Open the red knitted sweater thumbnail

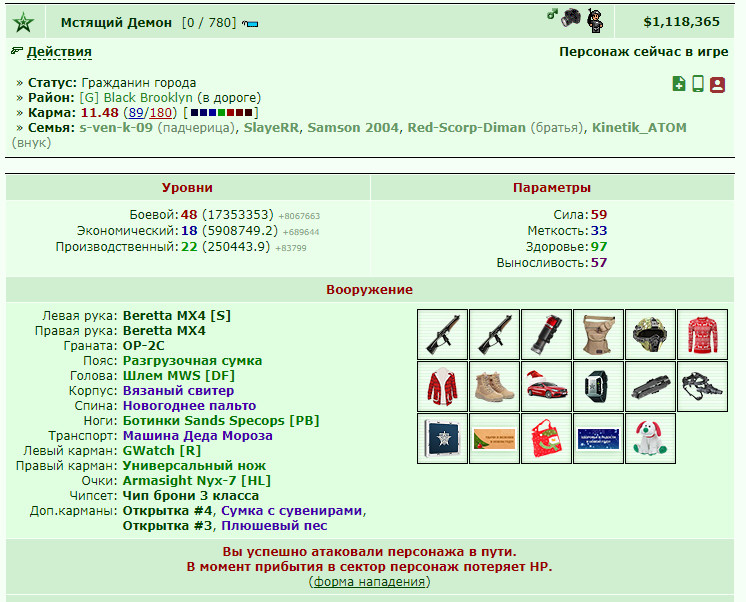click(x=702, y=335)
